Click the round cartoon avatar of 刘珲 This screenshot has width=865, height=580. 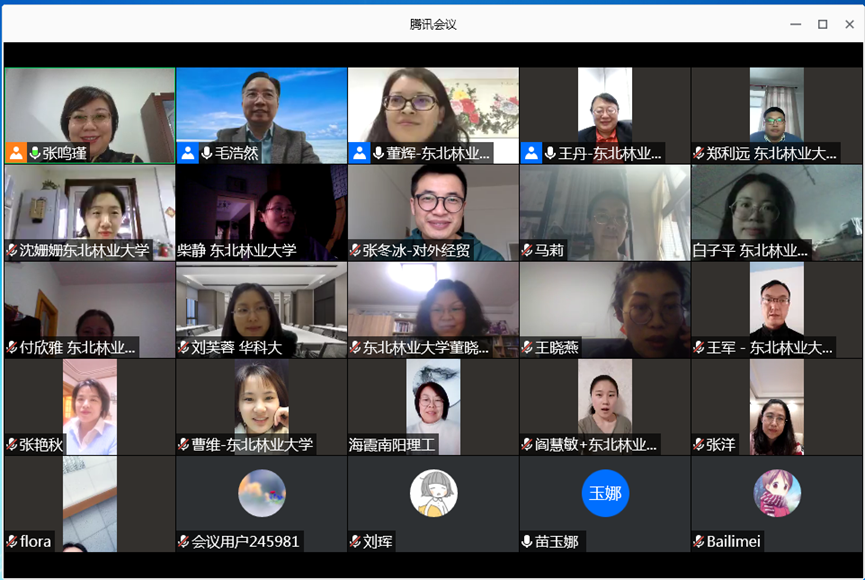[433, 493]
